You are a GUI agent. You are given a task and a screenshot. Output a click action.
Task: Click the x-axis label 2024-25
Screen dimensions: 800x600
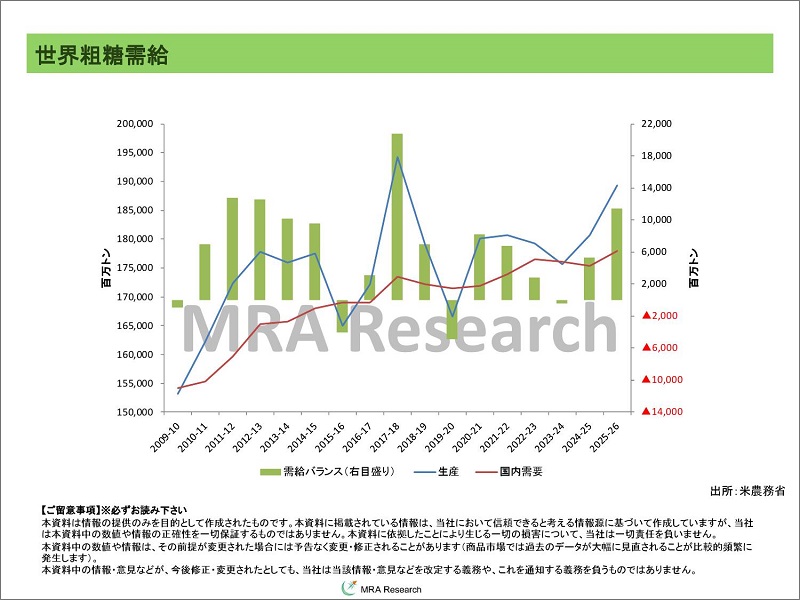579,437
